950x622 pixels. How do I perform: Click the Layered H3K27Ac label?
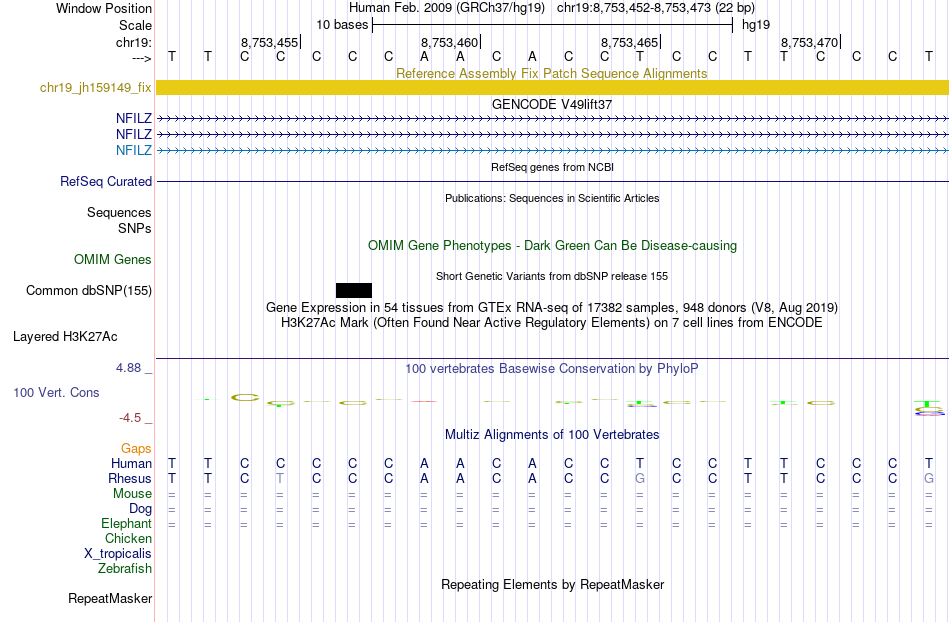tap(65, 336)
